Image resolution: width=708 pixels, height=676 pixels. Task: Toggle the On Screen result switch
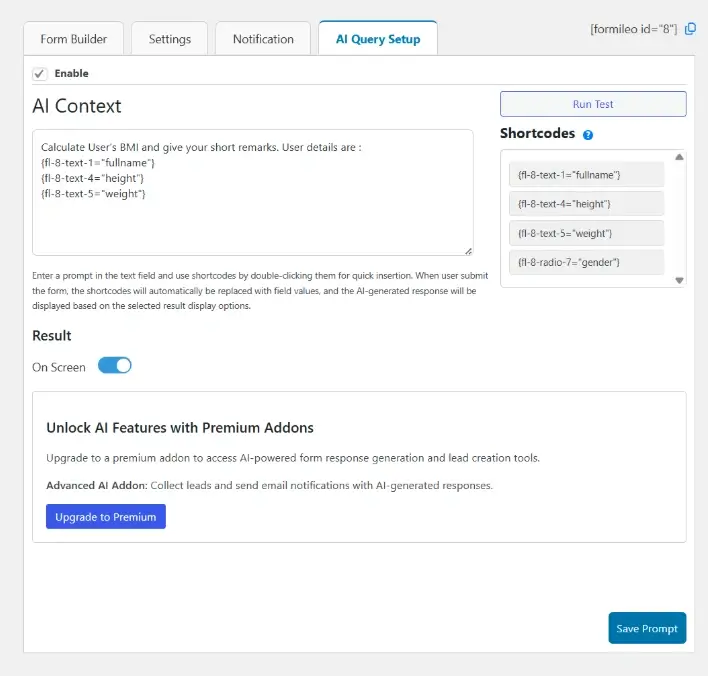(x=115, y=366)
